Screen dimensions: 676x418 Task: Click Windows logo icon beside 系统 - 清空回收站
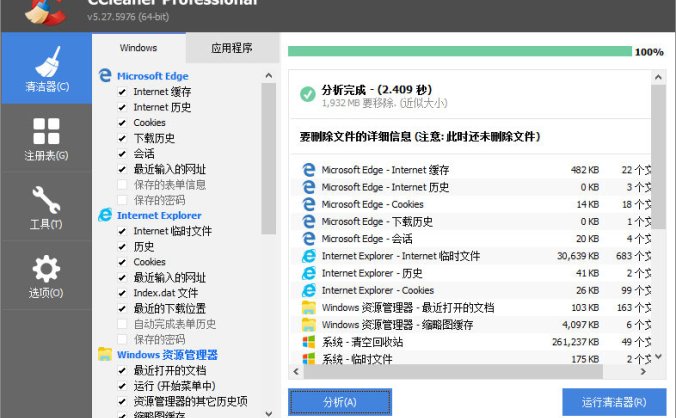(x=309, y=342)
